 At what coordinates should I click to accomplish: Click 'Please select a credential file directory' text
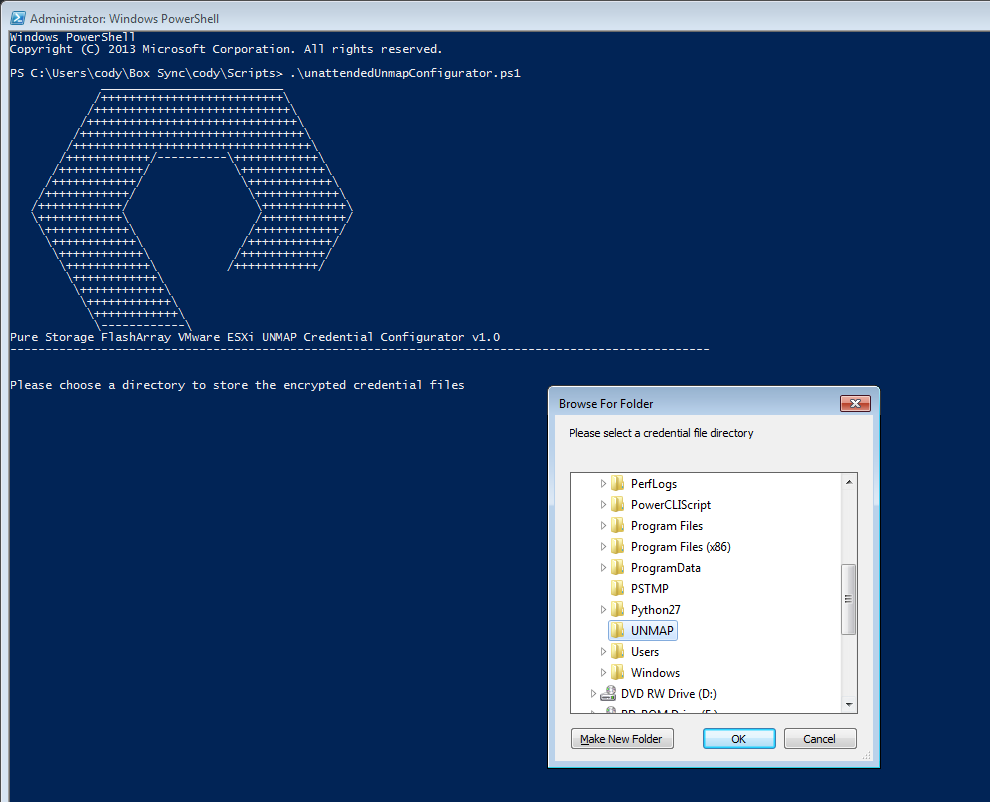[661, 433]
